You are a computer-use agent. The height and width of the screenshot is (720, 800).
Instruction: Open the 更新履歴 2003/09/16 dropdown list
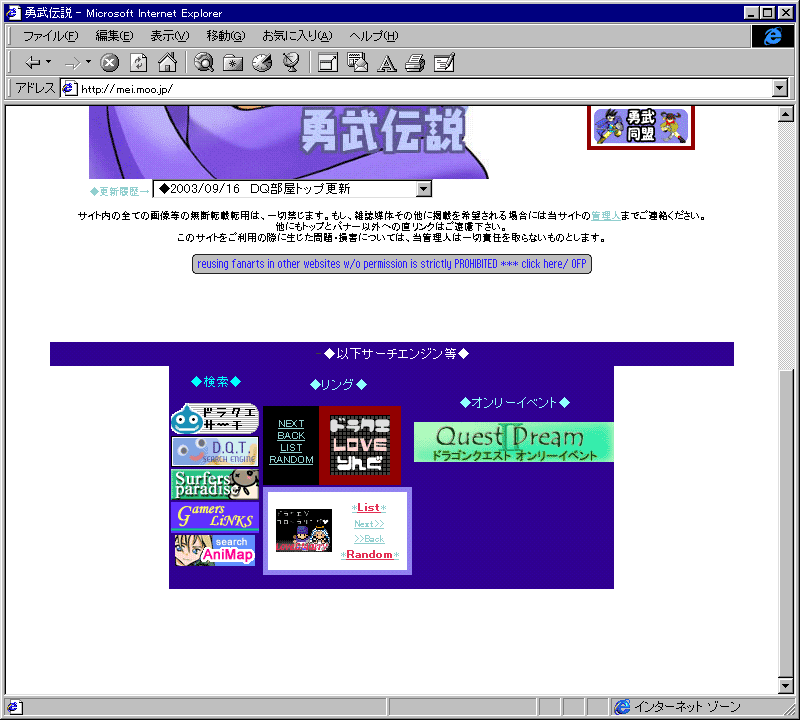292,189
